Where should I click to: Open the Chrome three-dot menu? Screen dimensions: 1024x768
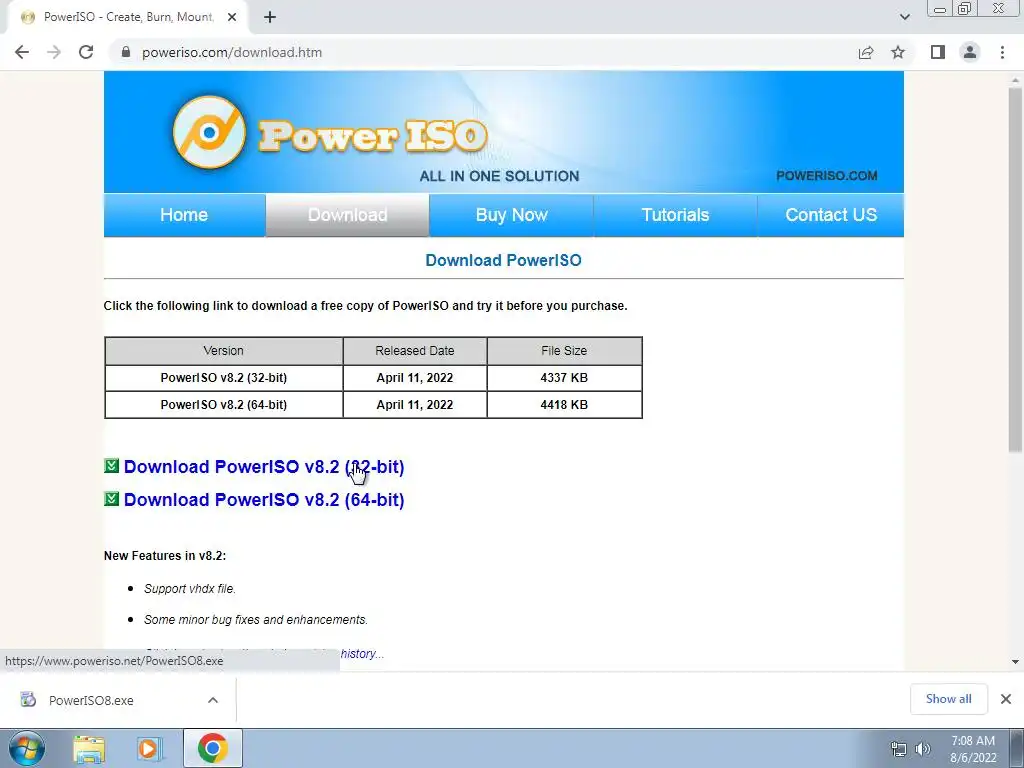point(1002,52)
